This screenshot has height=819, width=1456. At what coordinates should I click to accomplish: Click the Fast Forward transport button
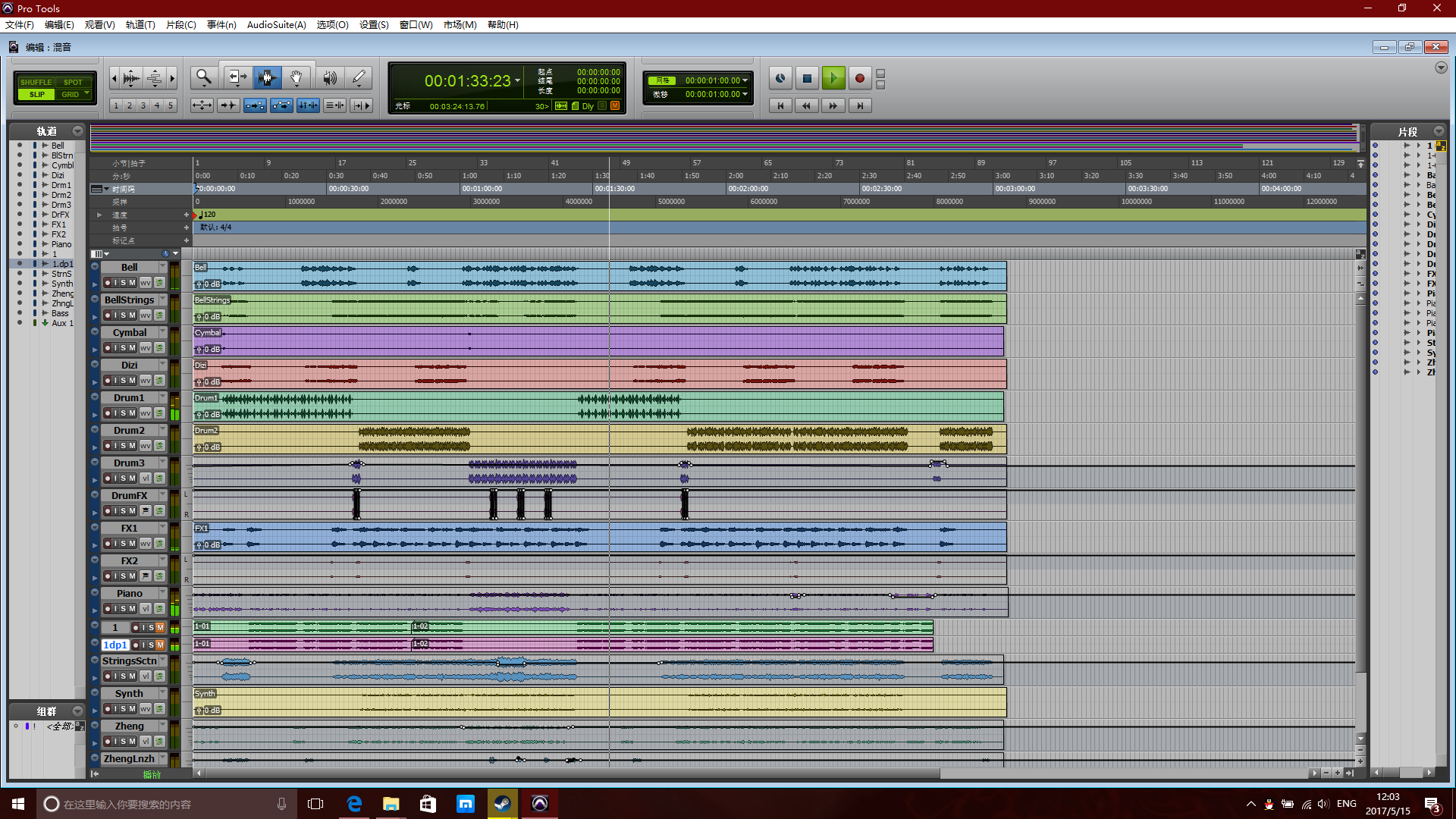click(x=833, y=105)
